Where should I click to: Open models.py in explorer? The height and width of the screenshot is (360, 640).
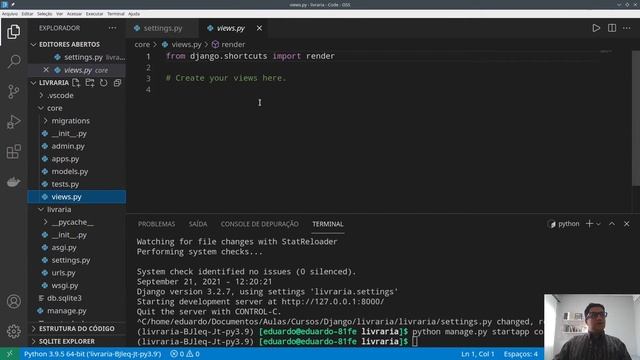[70, 171]
